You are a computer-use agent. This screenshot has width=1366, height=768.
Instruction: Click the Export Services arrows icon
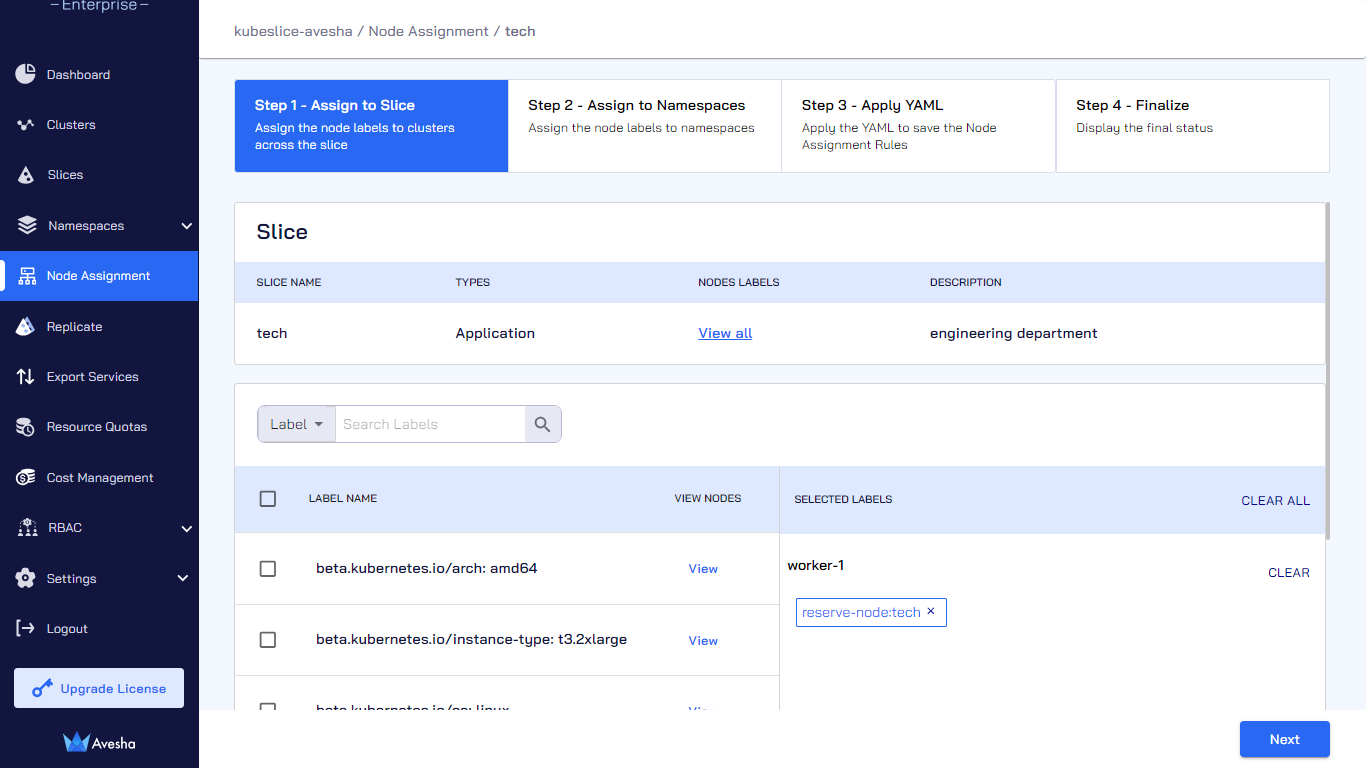tap(26, 377)
